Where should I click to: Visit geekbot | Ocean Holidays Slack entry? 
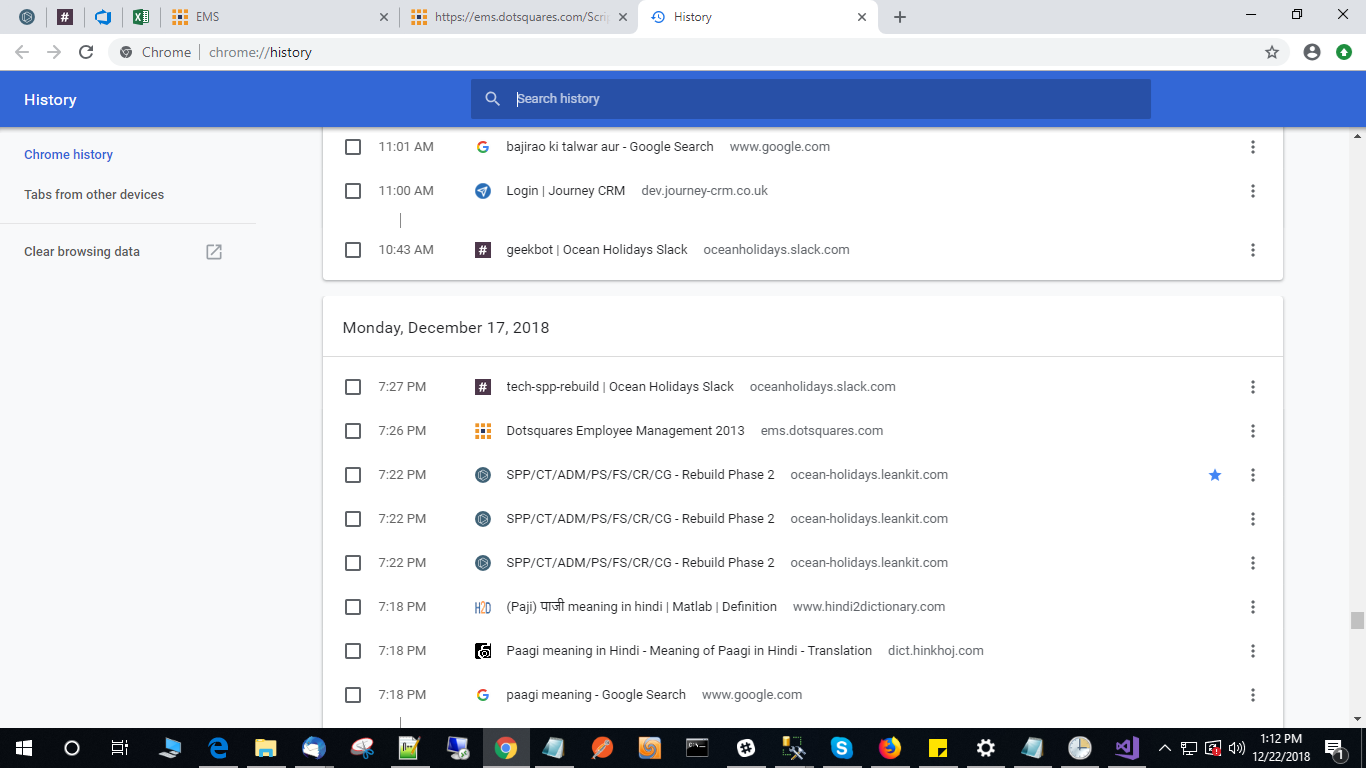[x=597, y=250]
